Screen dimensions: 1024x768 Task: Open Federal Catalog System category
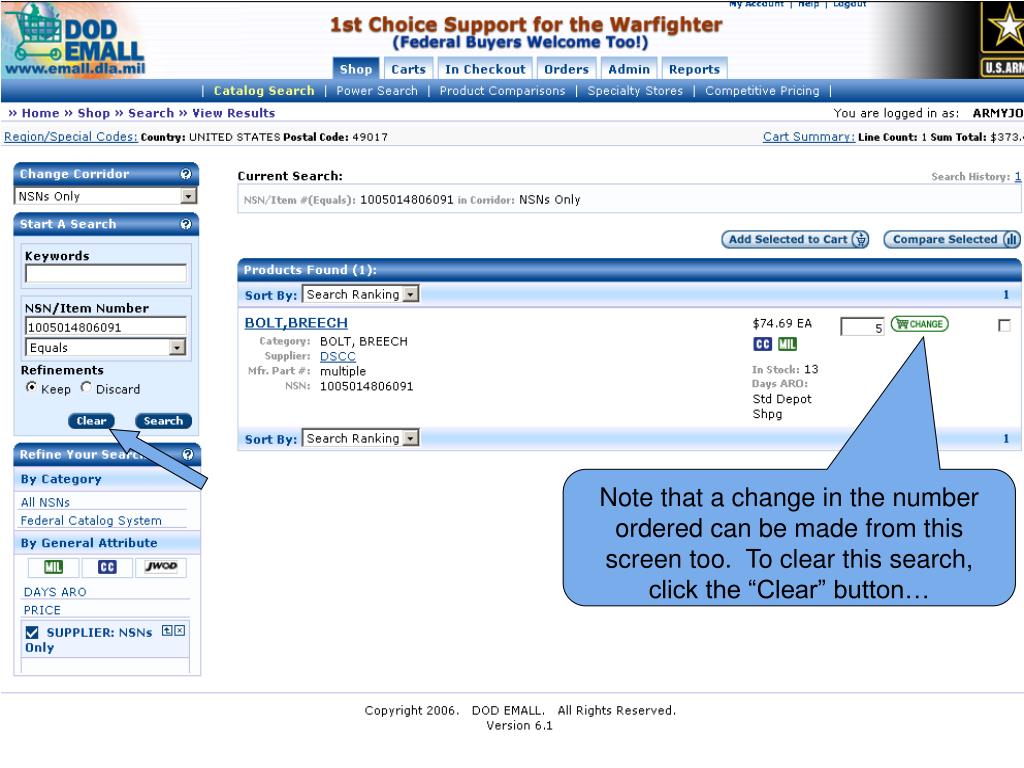coord(91,520)
